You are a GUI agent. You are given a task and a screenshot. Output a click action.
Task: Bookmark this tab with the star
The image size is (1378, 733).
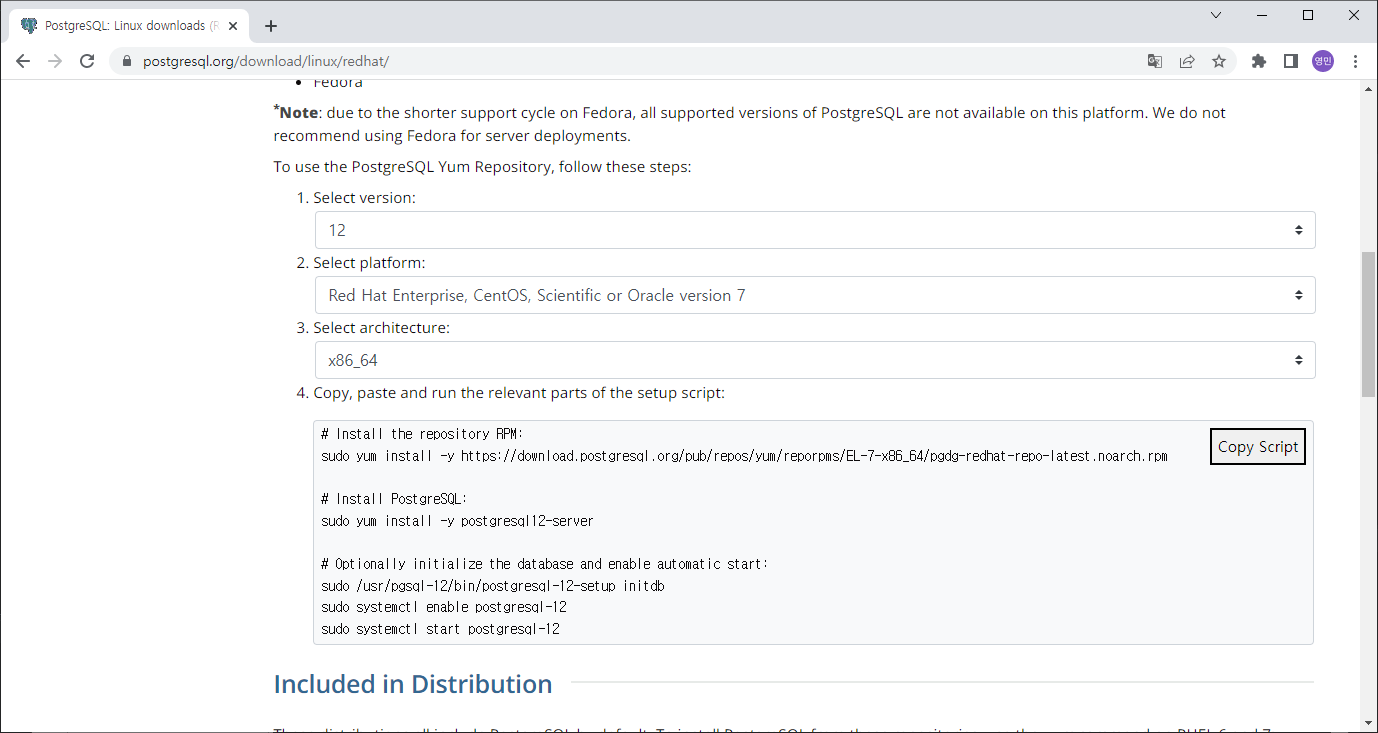[x=1219, y=61]
